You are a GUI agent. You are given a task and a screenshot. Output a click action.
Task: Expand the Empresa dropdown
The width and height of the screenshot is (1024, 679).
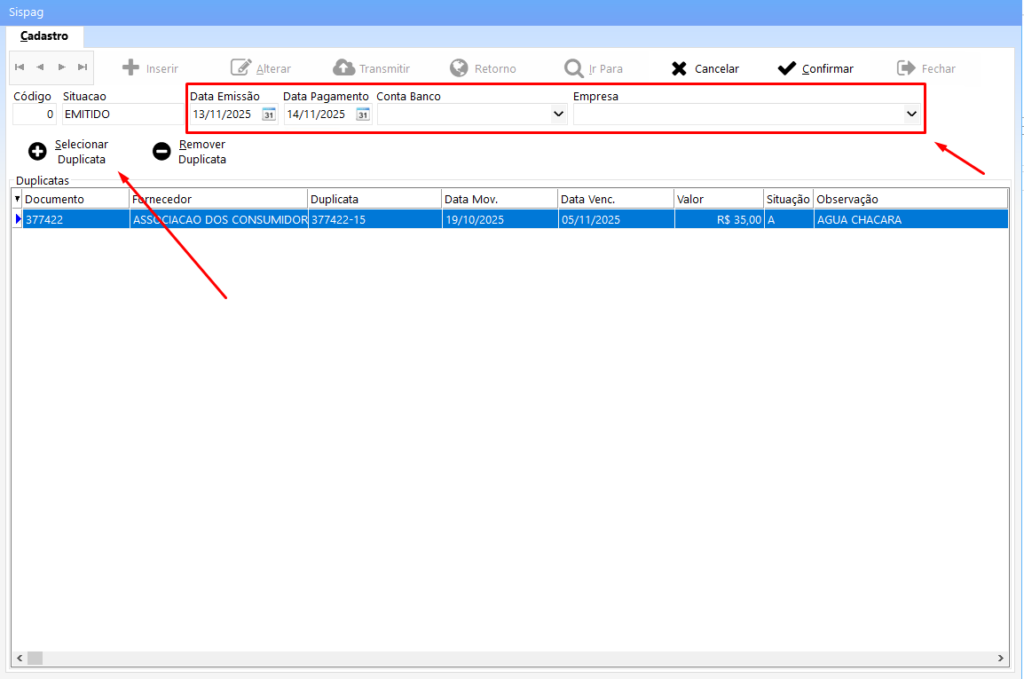tap(911, 114)
